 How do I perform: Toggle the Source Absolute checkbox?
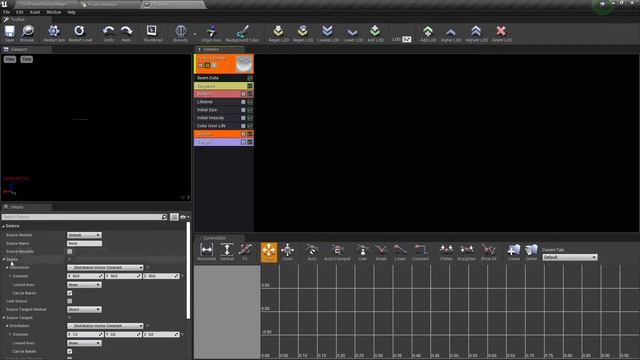coord(69,251)
